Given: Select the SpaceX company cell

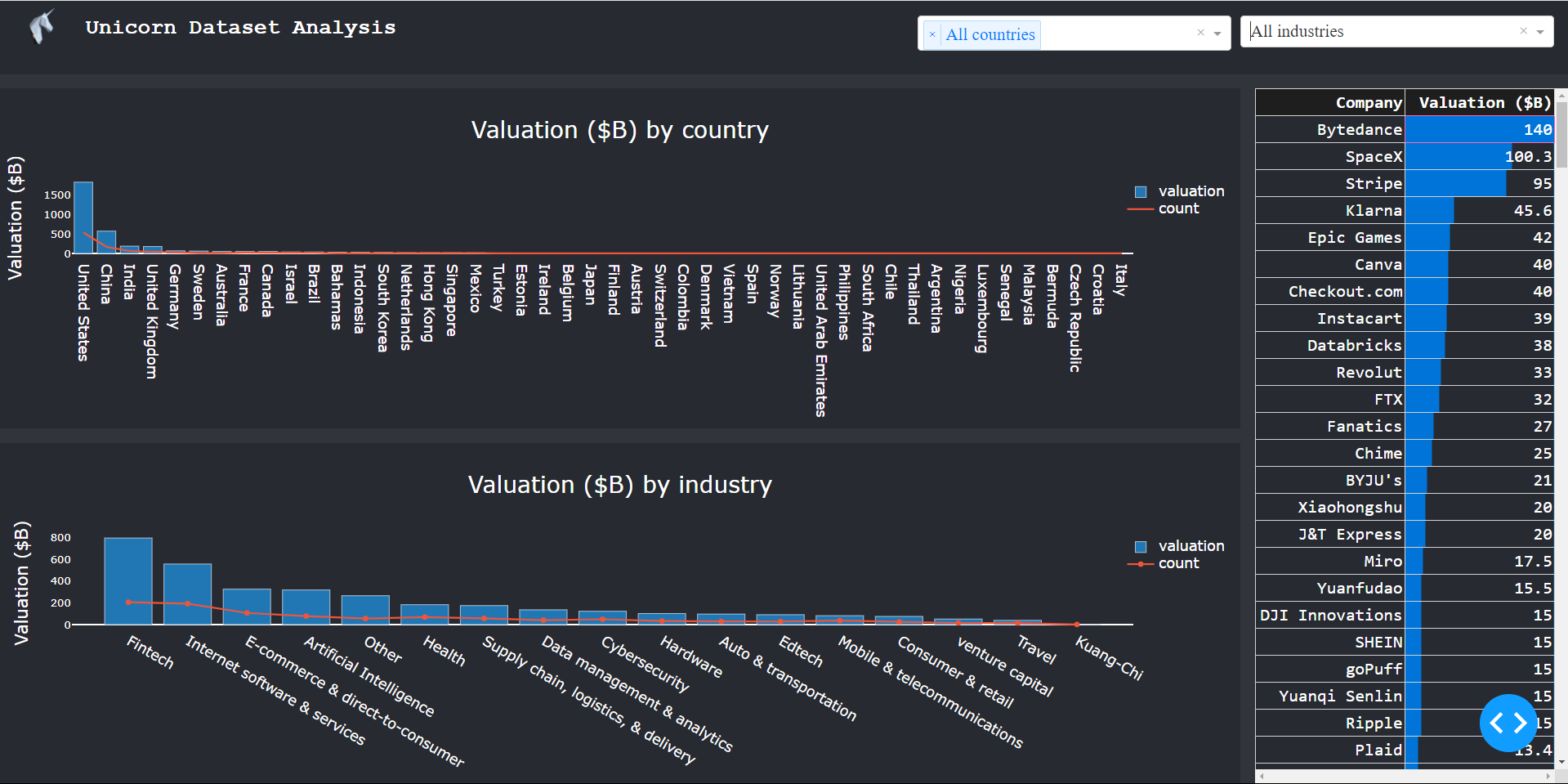Looking at the screenshot, I should pos(1330,156).
